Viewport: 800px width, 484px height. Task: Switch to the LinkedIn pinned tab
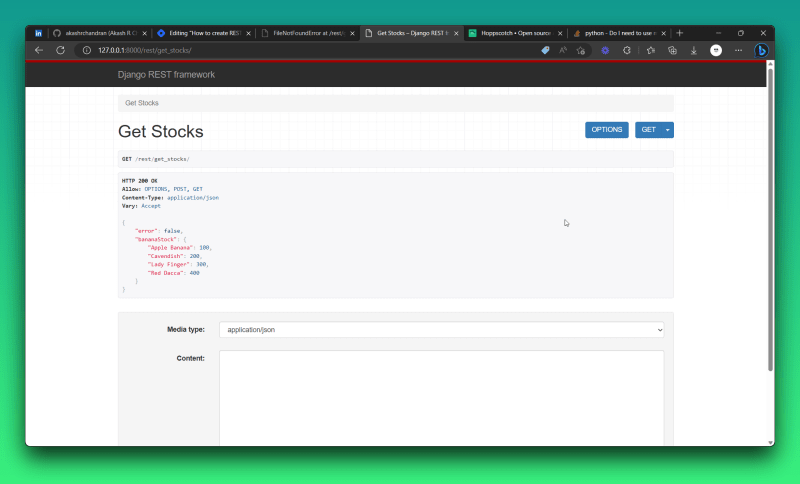(38, 33)
